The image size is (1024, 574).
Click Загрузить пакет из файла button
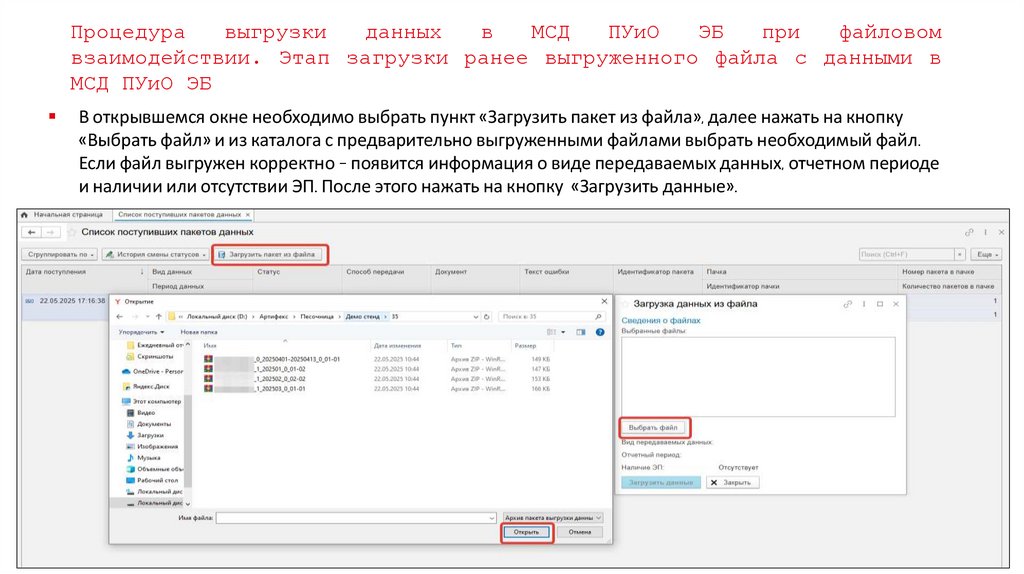pos(270,255)
